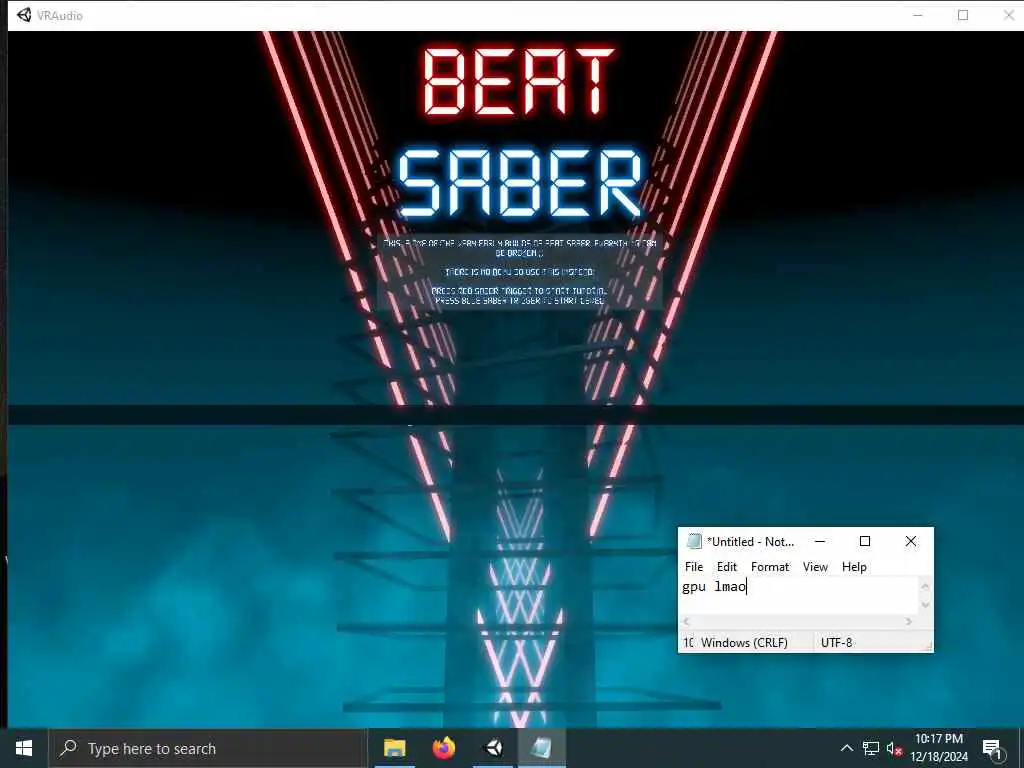Screen dimensions: 1024x768
Task: Click the taskbar search box
Action: coord(206,748)
